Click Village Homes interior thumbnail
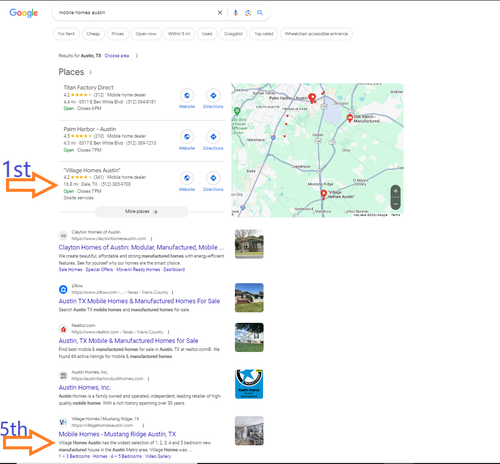 249,431
